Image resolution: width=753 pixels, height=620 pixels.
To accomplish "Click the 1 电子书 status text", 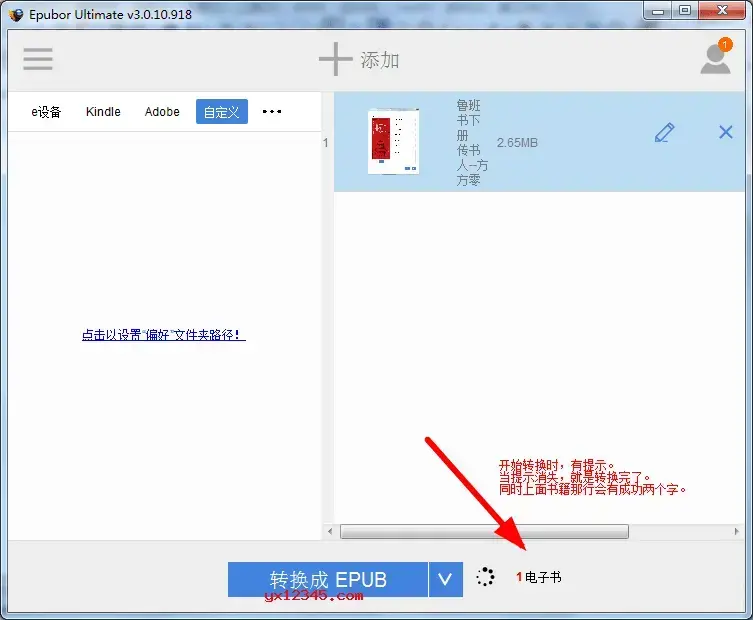I will (539, 577).
